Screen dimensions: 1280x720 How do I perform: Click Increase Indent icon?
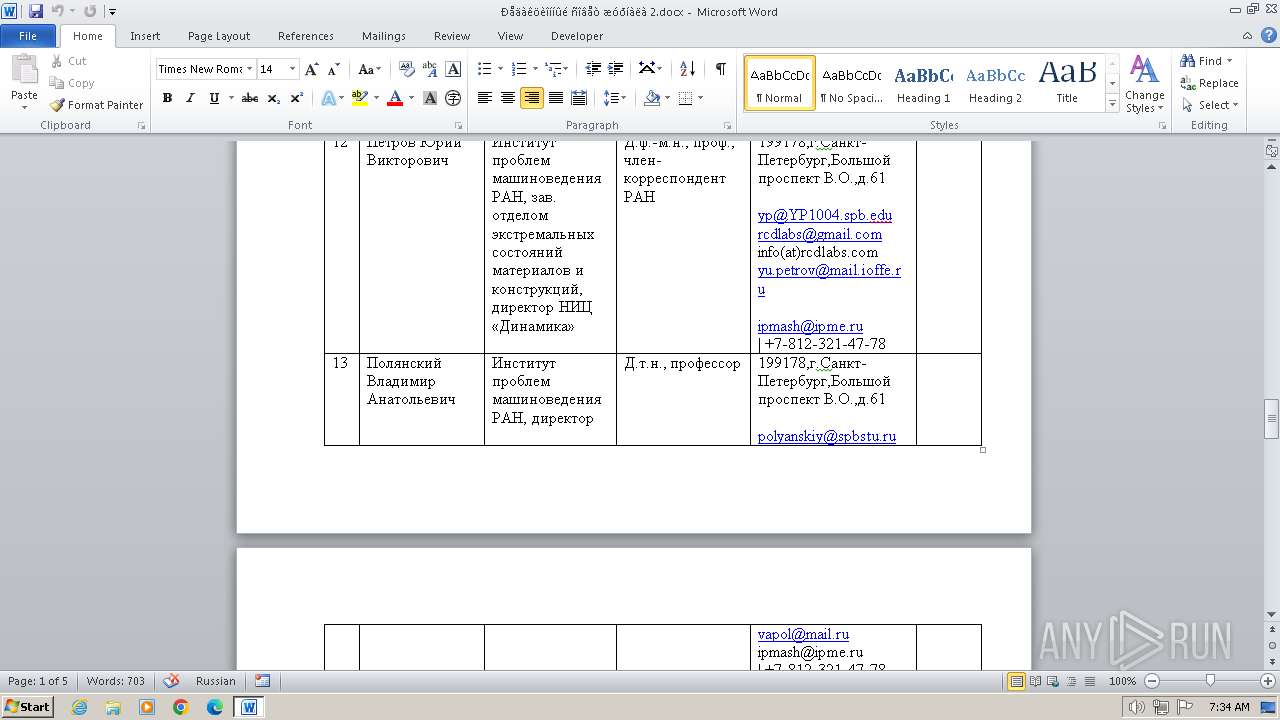[616, 69]
